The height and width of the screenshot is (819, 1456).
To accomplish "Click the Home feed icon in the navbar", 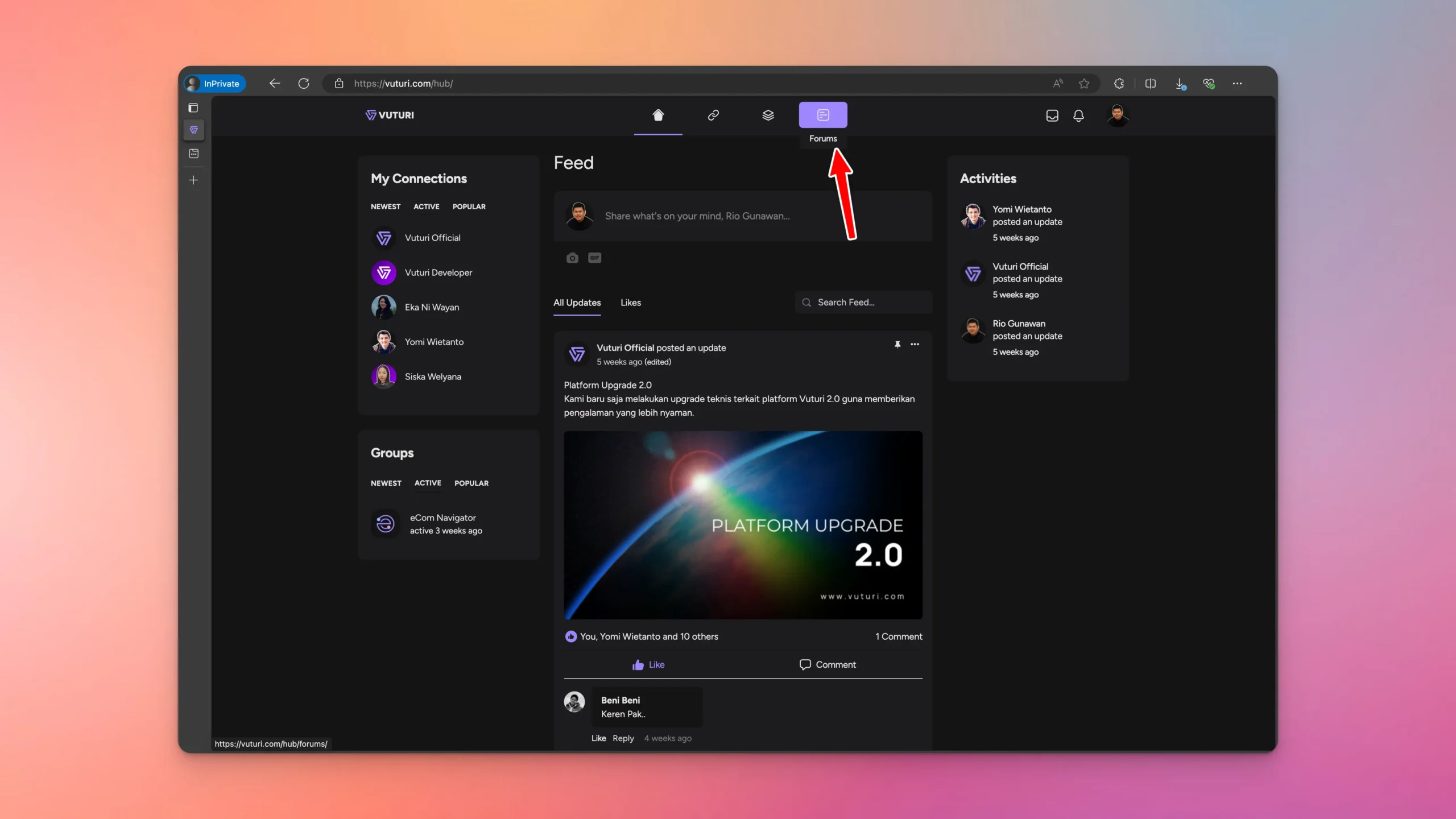I will [x=658, y=115].
